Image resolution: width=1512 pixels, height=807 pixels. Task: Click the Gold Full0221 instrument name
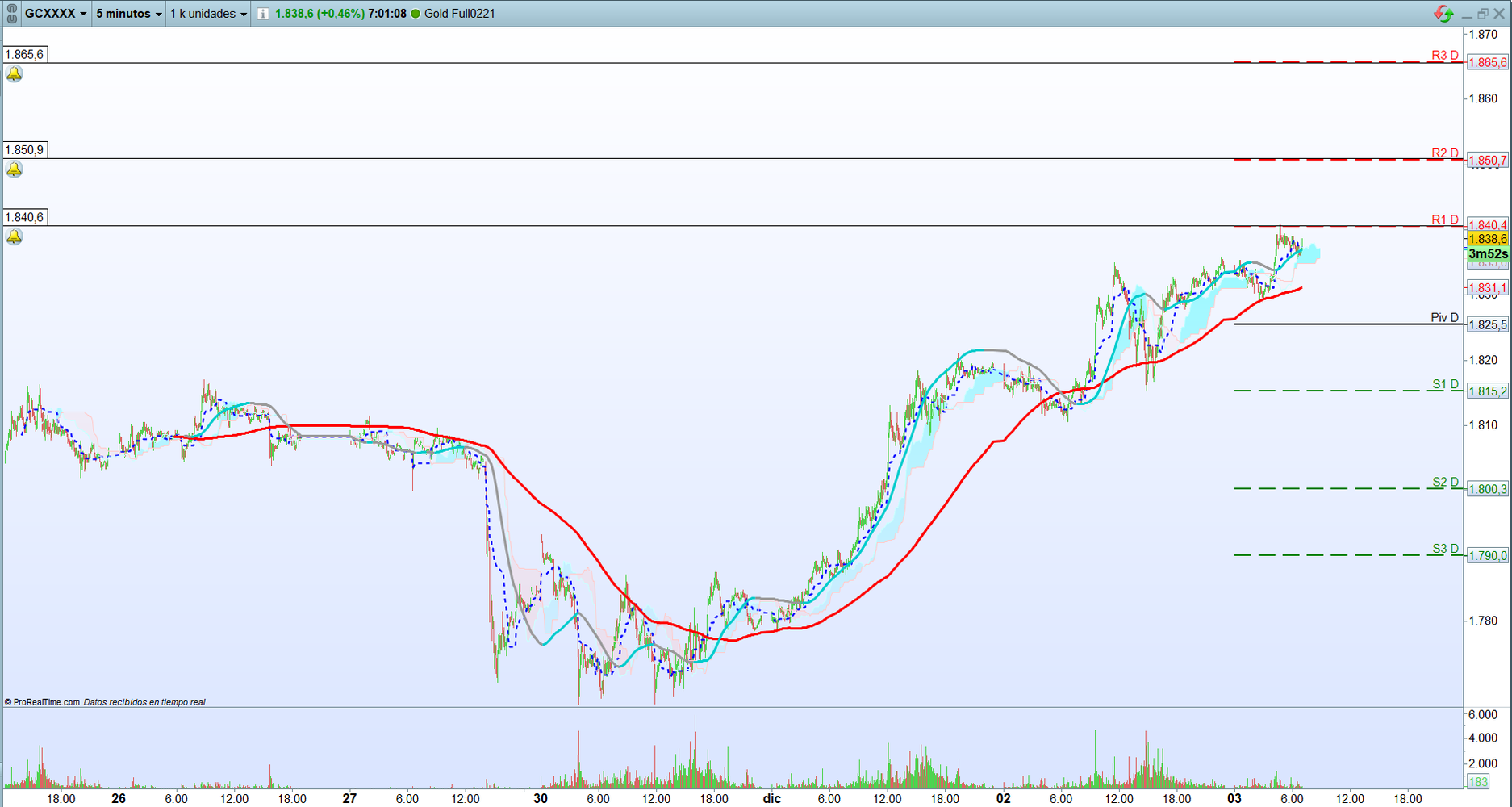pos(460,14)
